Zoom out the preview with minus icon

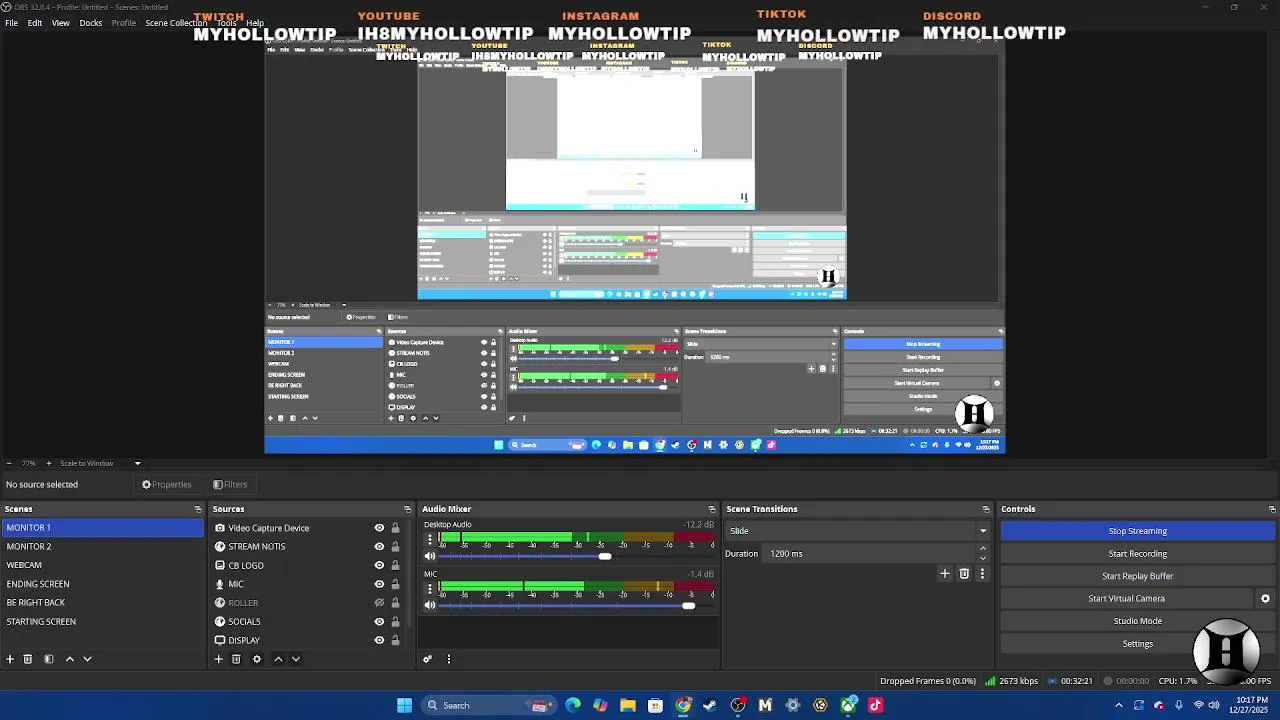point(9,463)
